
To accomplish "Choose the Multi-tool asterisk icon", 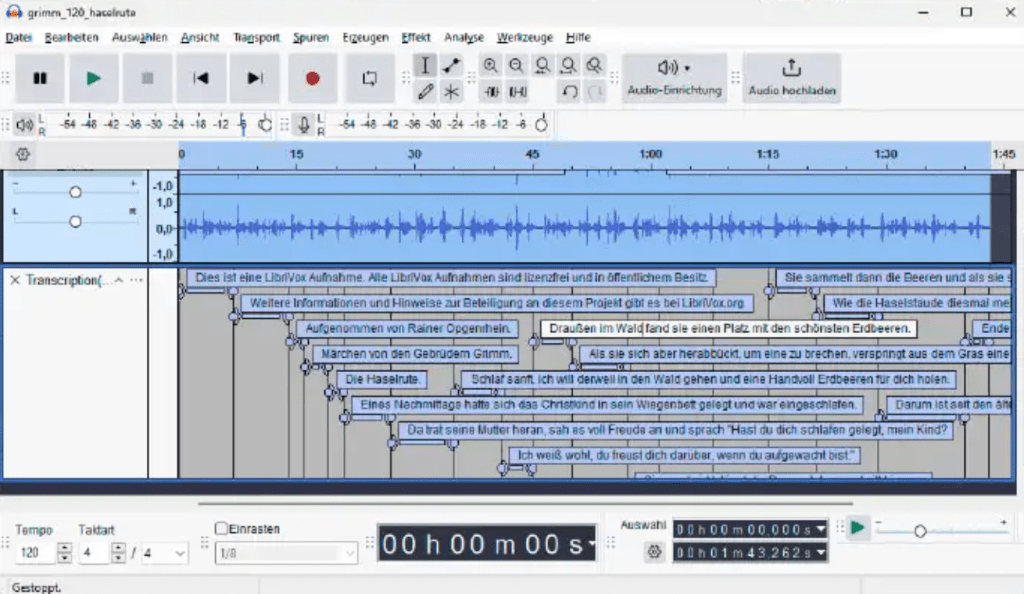I will (451, 91).
